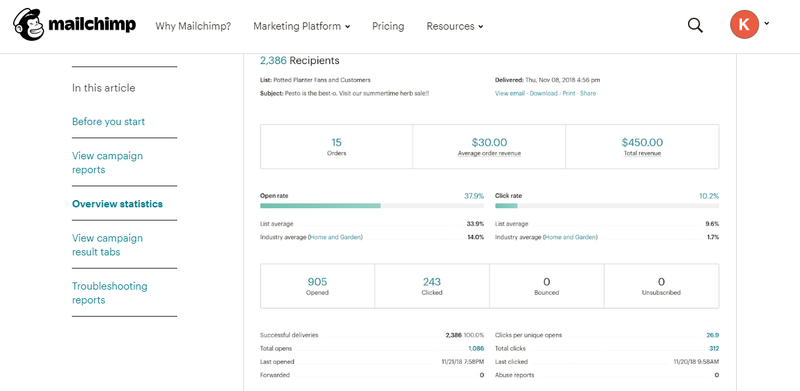
Task: Click the 0 Unsubscribed box
Action: (x=661, y=286)
